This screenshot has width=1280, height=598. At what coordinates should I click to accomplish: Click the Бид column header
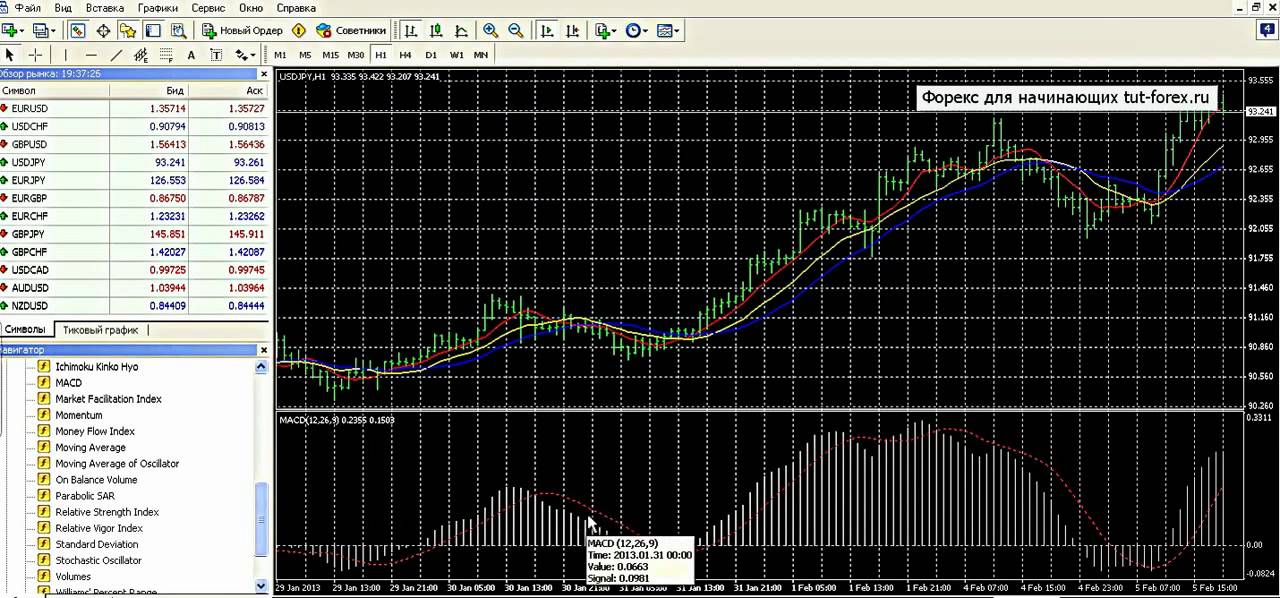coord(149,90)
